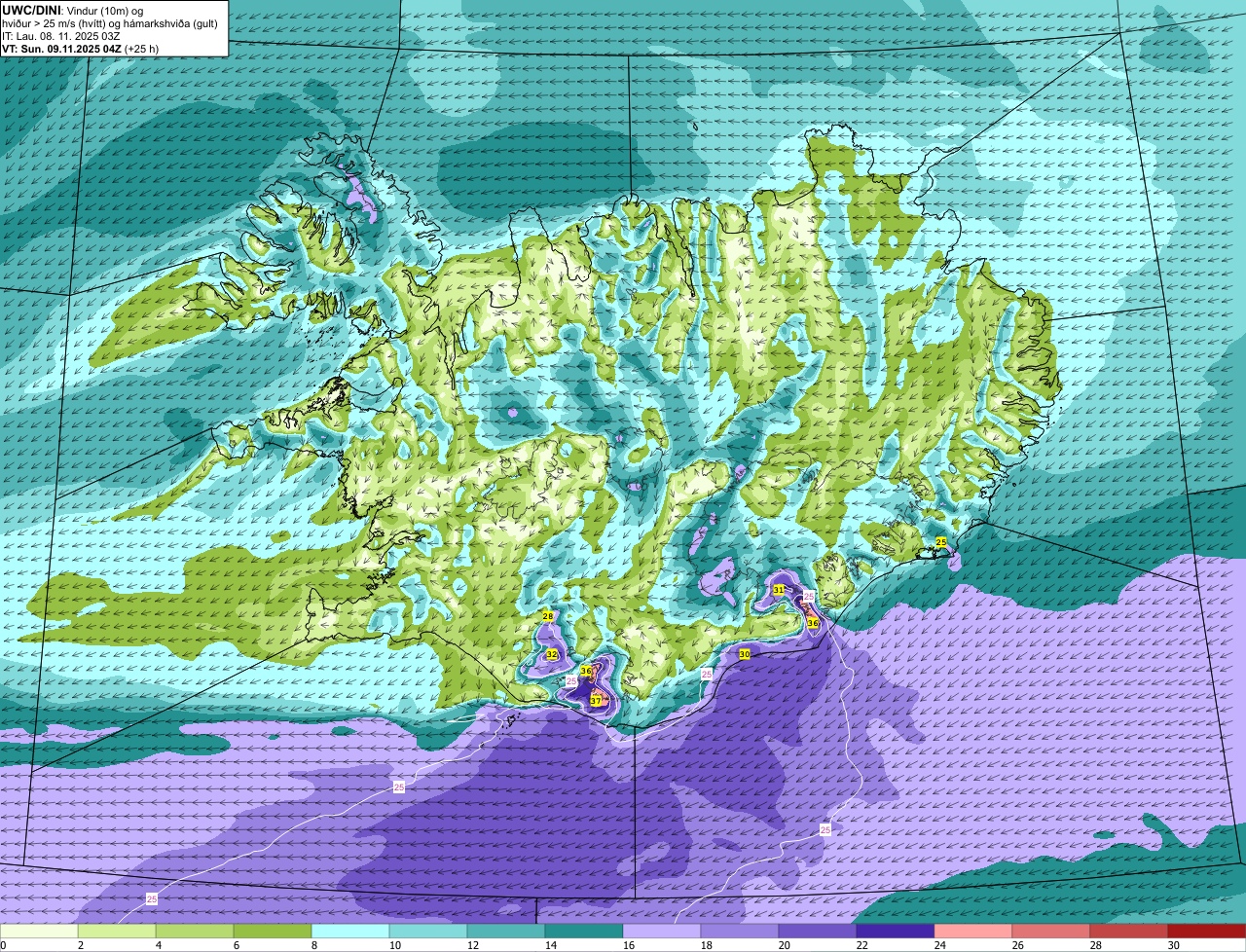Image resolution: width=1246 pixels, height=952 pixels.
Task: Click the legend tick label 2
Action: (80, 945)
